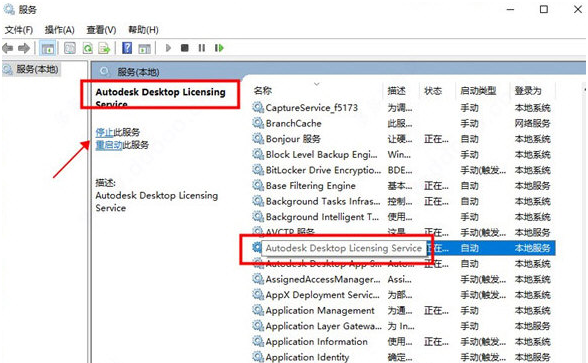
Task: Open the 查看(V) menu
Action: point(101,30)
